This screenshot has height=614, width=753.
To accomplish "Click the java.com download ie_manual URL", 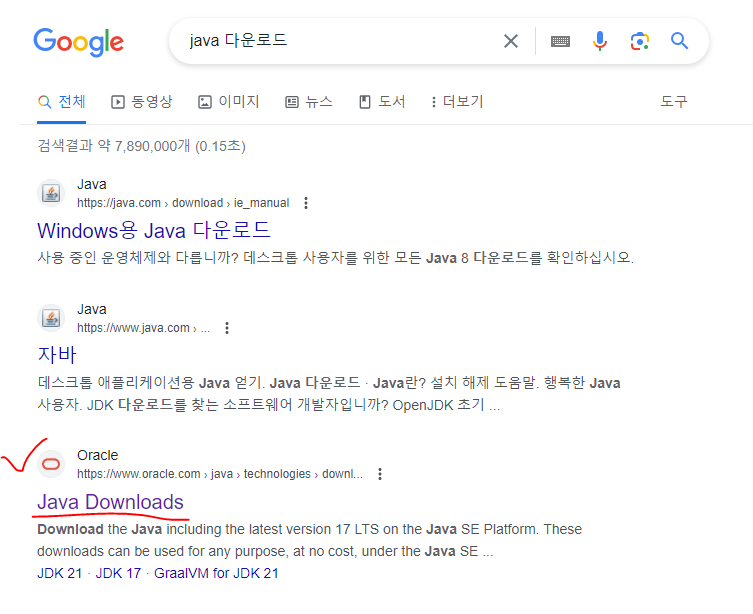I will pos(183,203).
